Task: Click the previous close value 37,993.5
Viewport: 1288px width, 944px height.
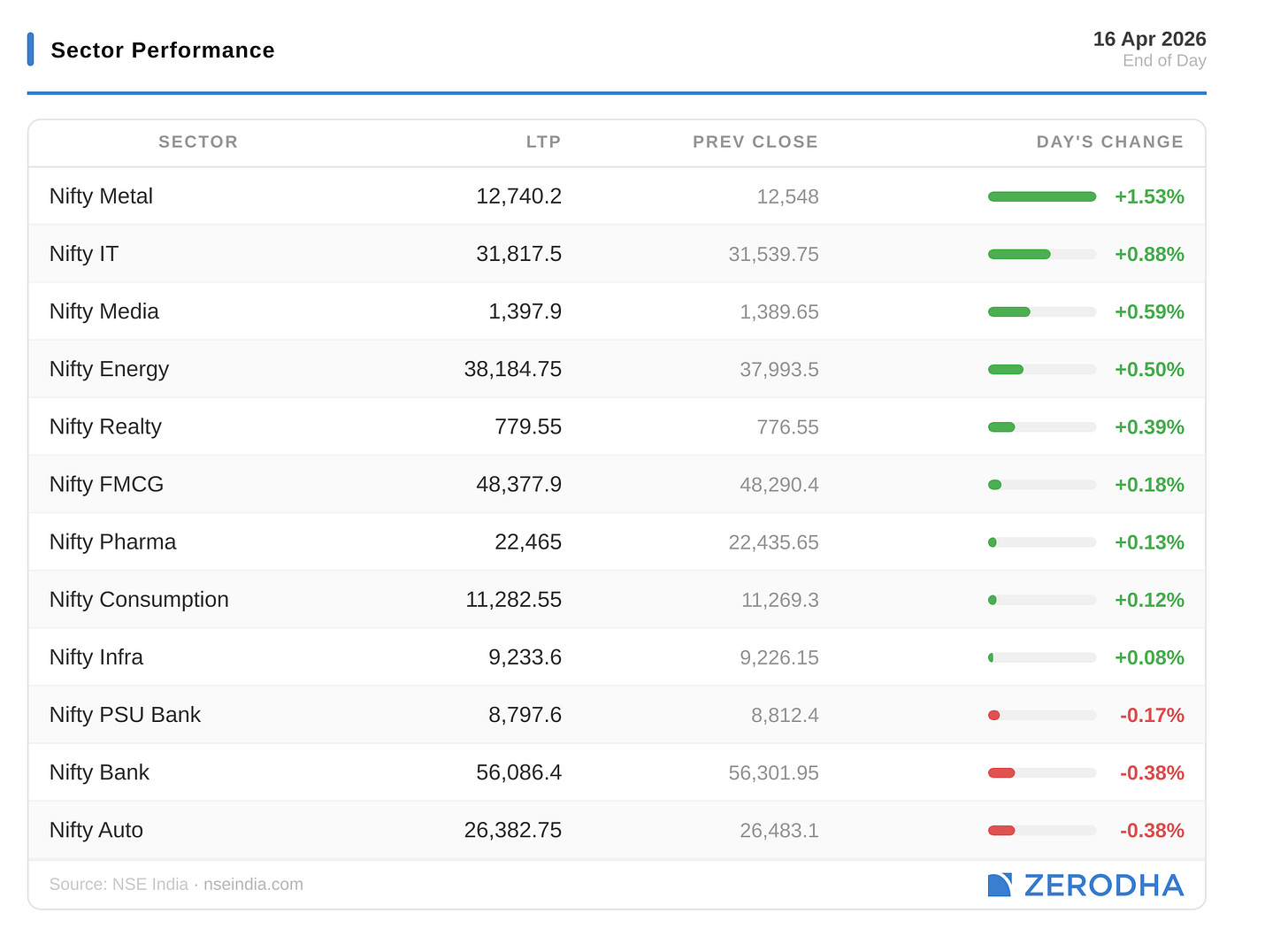Action: coord(779,369)
